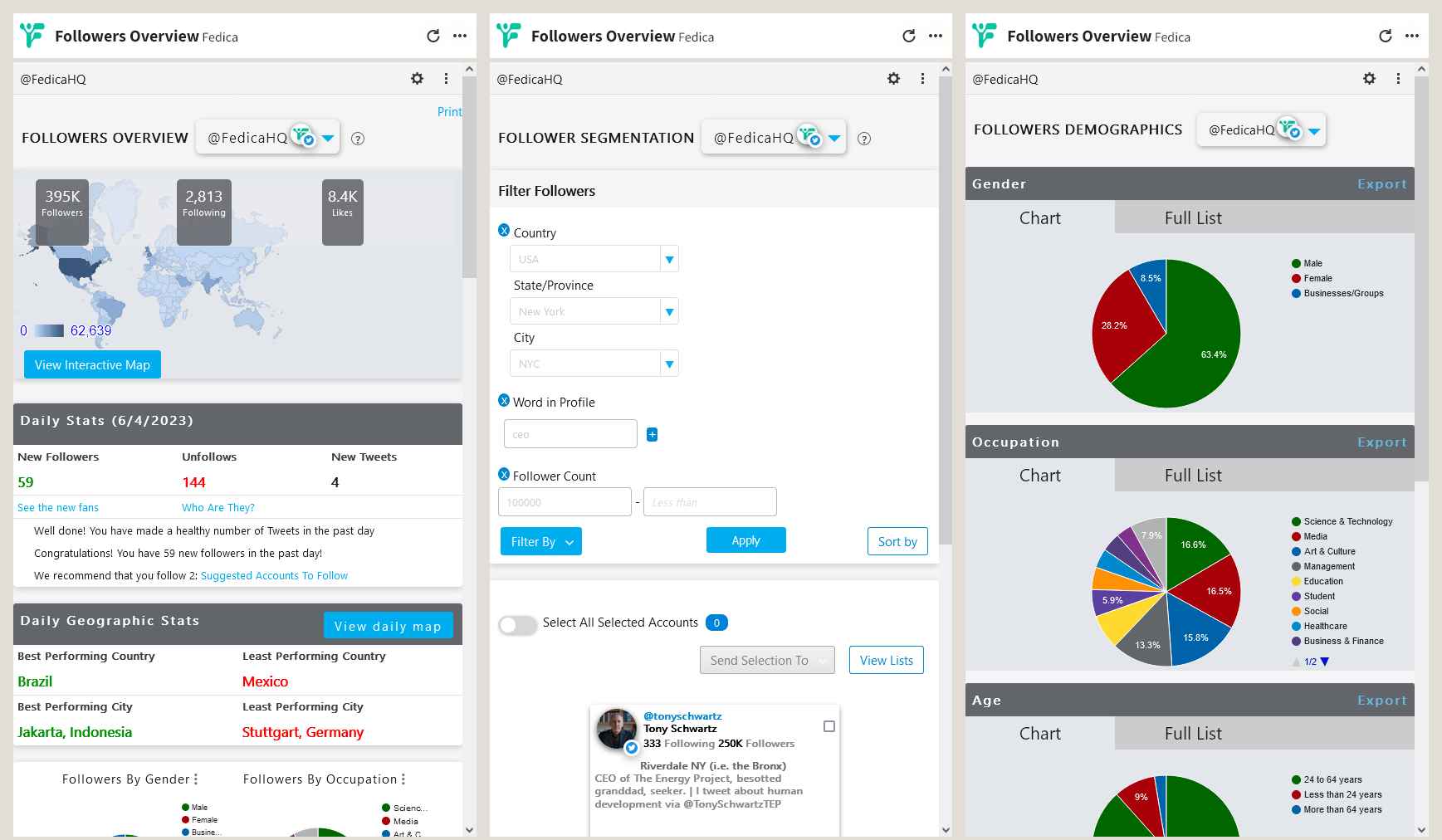Open settings gear in Follower Segmentation panel
This screenshot has height=840, width=1442.
[893, 79]
